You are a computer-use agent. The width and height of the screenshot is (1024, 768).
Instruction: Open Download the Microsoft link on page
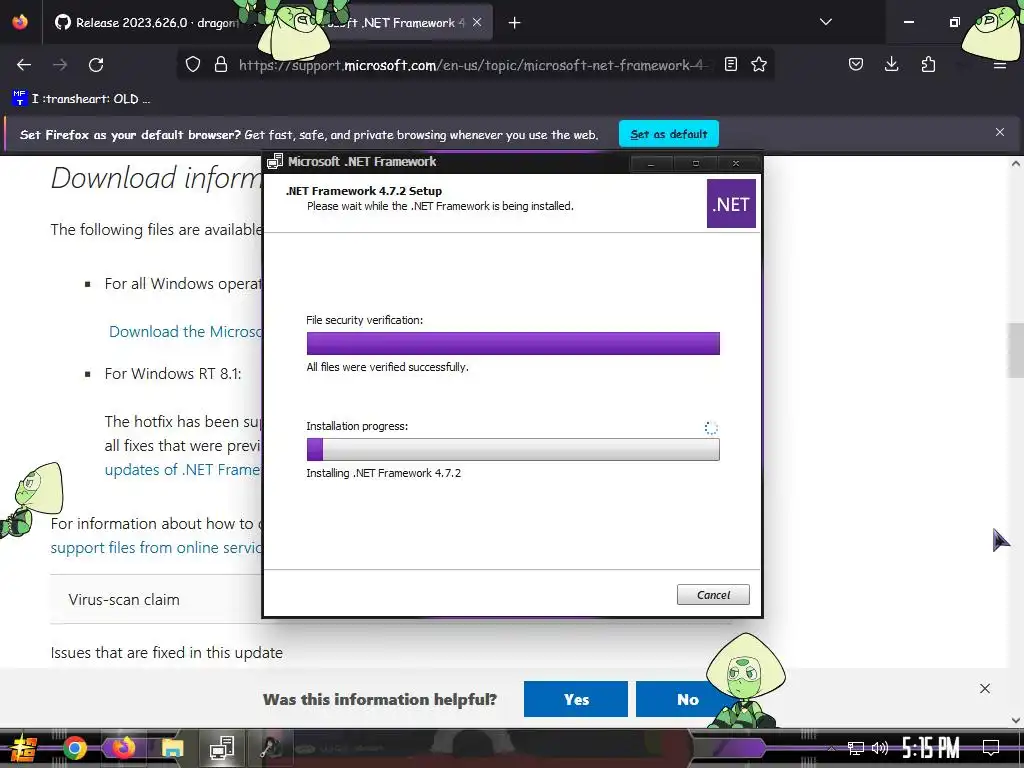pyautogui.click(x=185, y=332)
